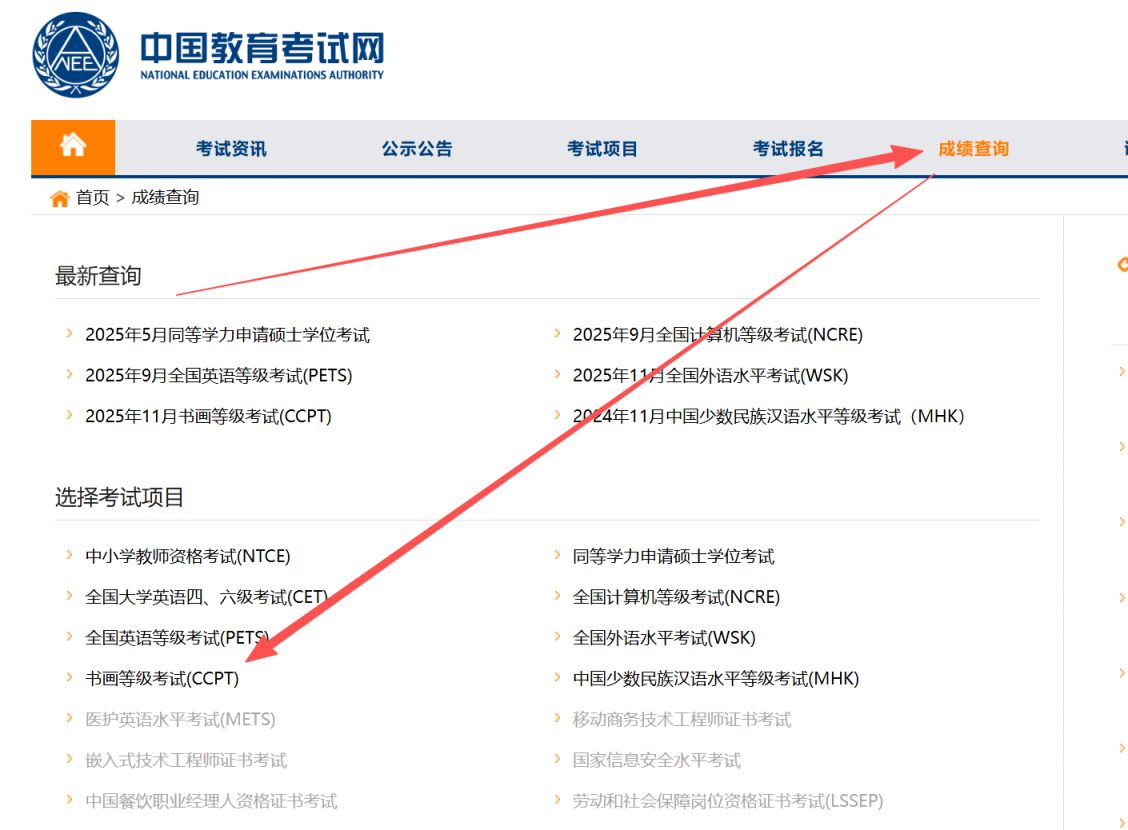
Task: Click the 最新查询 section heading
Action: click(98, 275)
